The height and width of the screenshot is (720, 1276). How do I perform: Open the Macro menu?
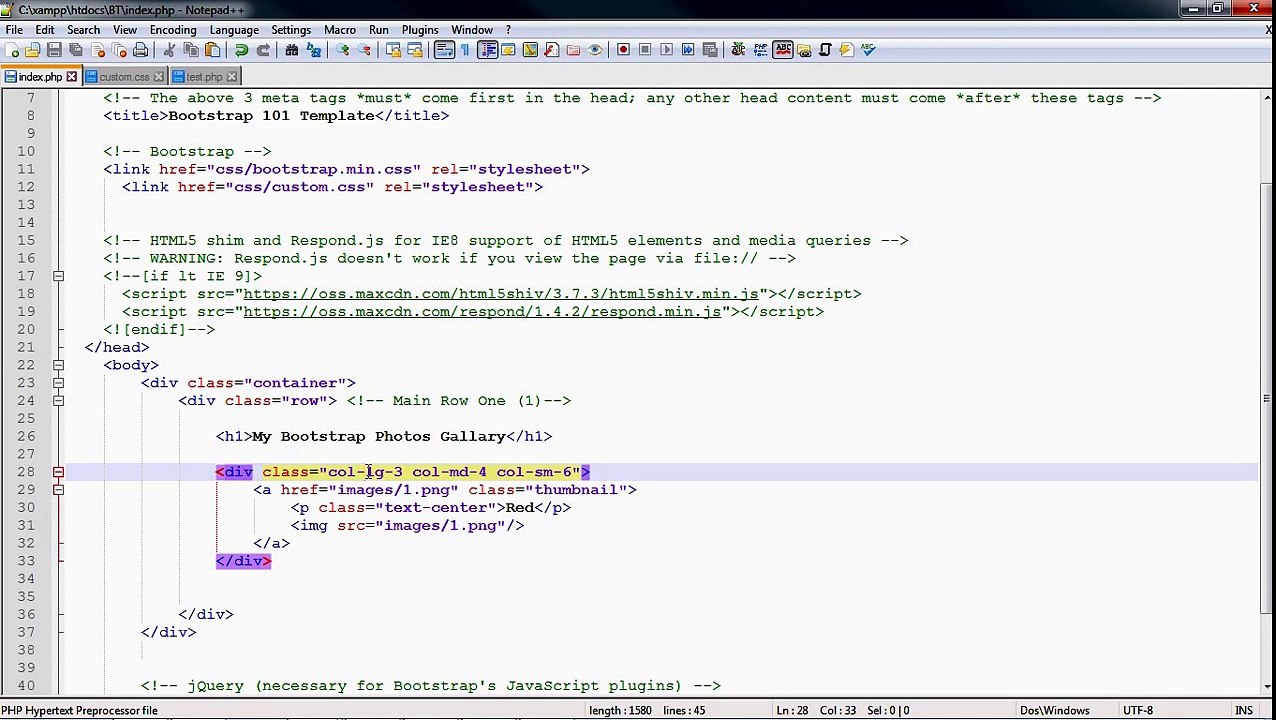[339, 30]
